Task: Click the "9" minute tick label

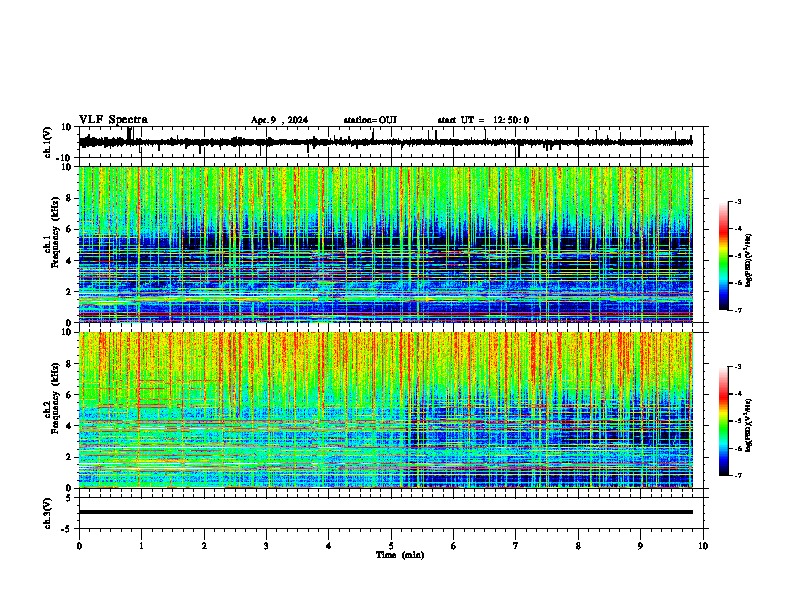Action: [x=640, y=546]
